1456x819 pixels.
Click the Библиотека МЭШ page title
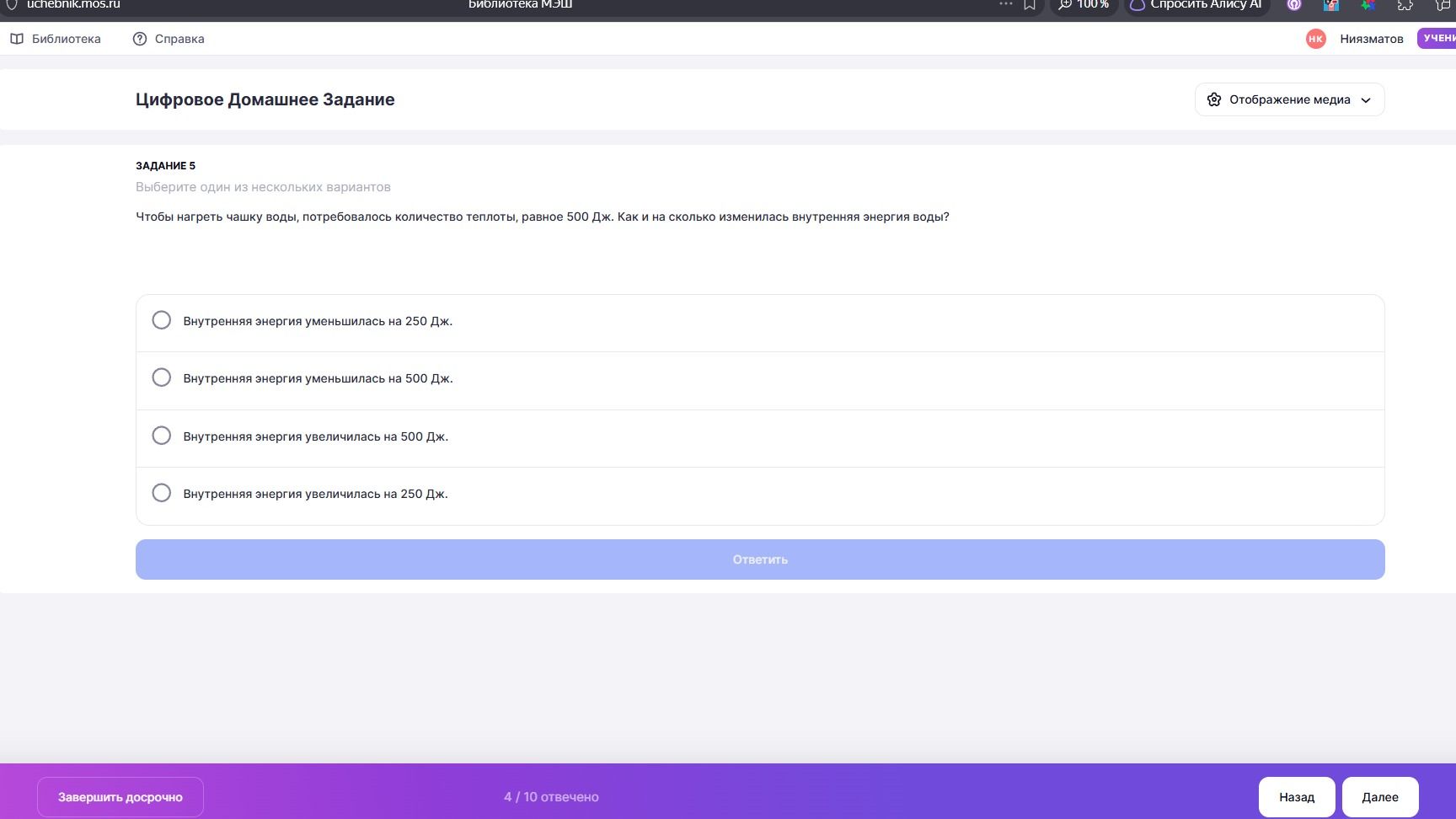520,5
